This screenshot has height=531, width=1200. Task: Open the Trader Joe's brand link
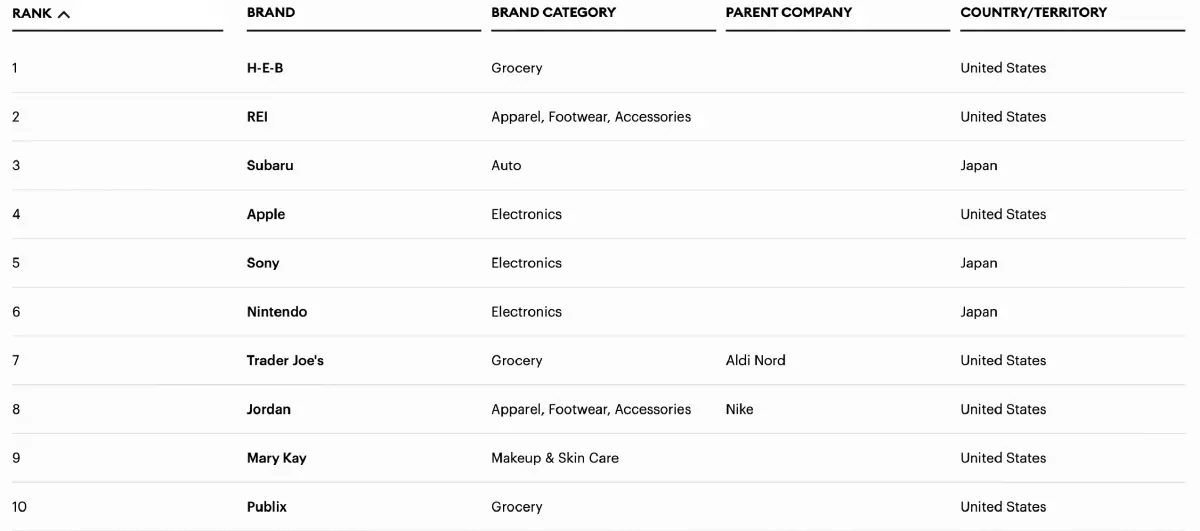tap(285, 361)
